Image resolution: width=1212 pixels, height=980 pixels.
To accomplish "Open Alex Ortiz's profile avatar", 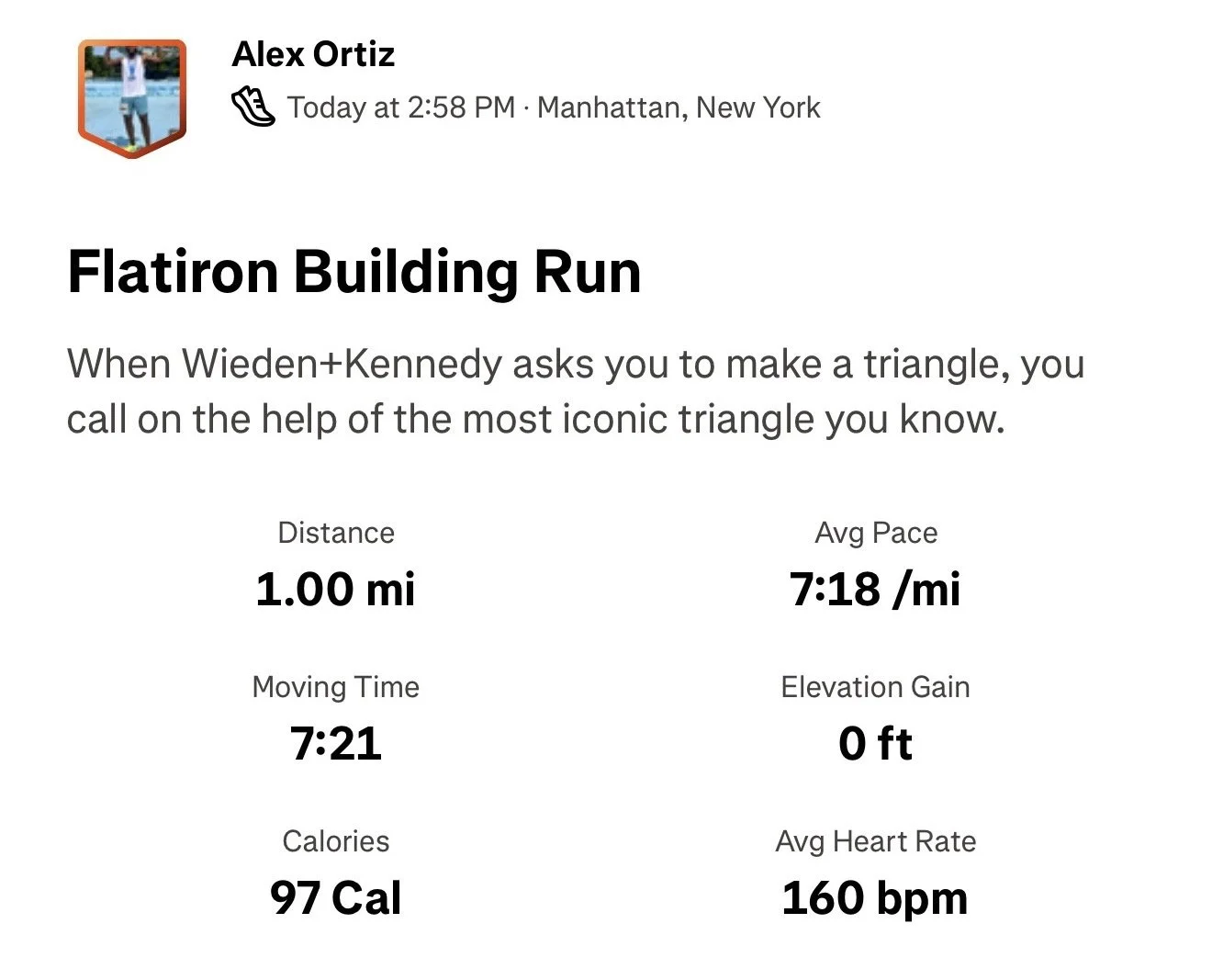I will click(x=132, y=98).
